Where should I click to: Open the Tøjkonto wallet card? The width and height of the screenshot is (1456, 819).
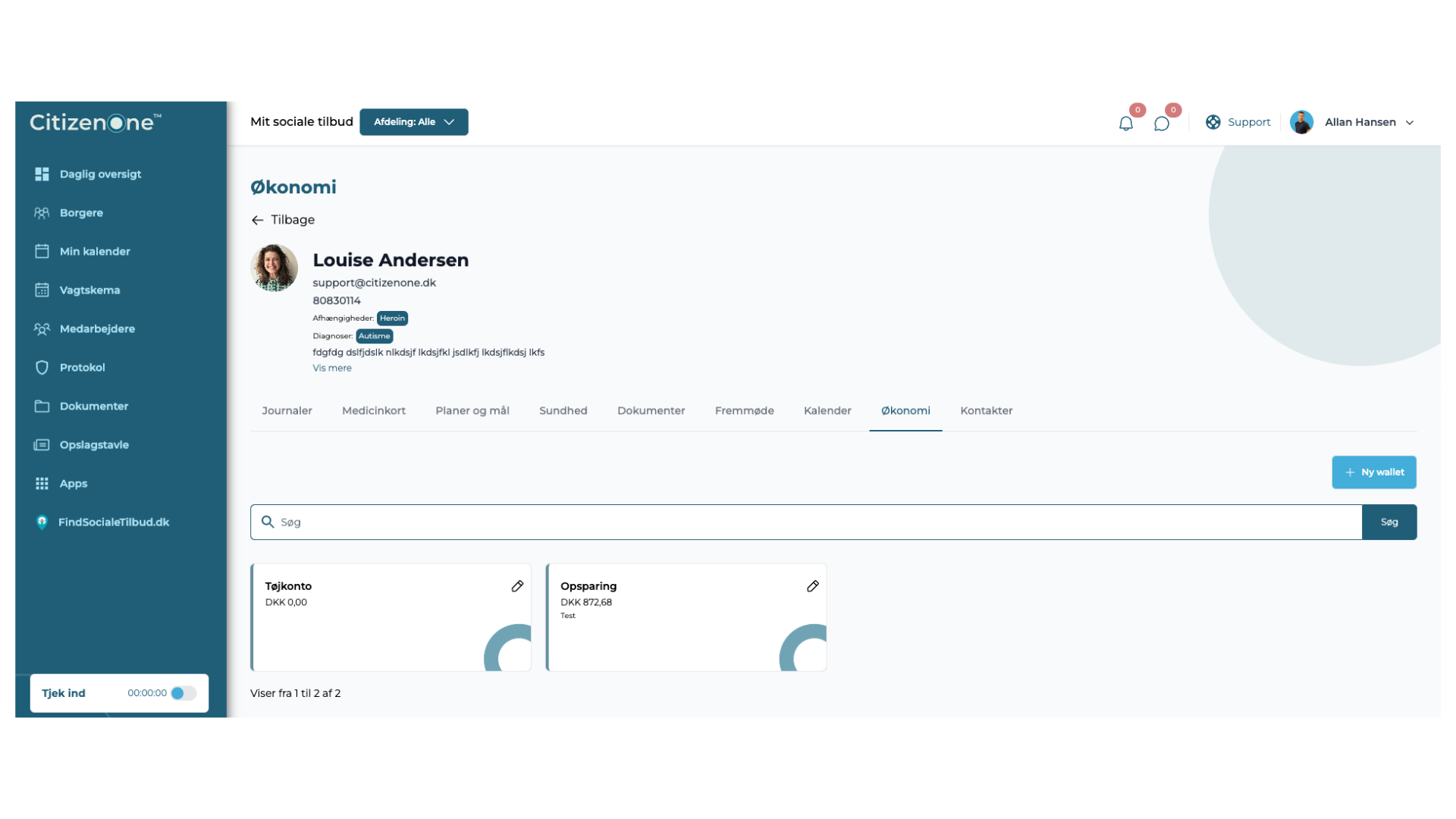coord(391,617)
